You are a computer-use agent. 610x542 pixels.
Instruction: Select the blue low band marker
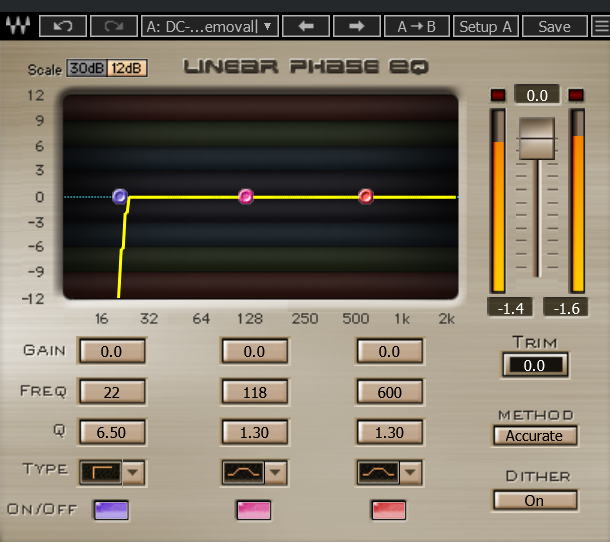pos(120,196)
